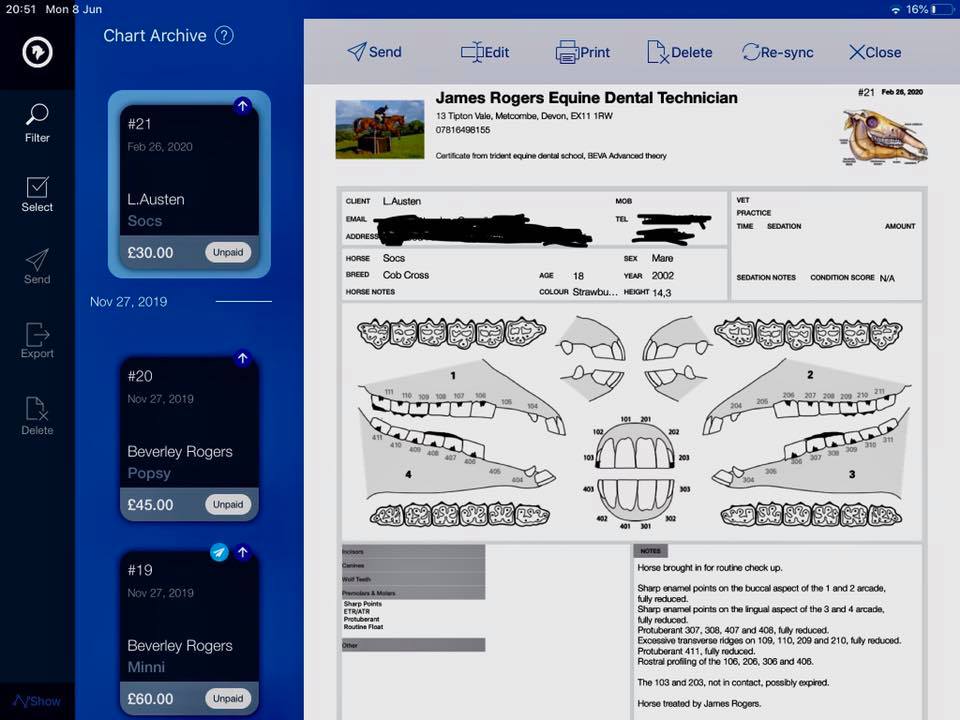Image resolution: width=960 pixels, height=720 pixels.
Task: Tap horse name 'Socs' in form
Action: click(x=394, y=258)
